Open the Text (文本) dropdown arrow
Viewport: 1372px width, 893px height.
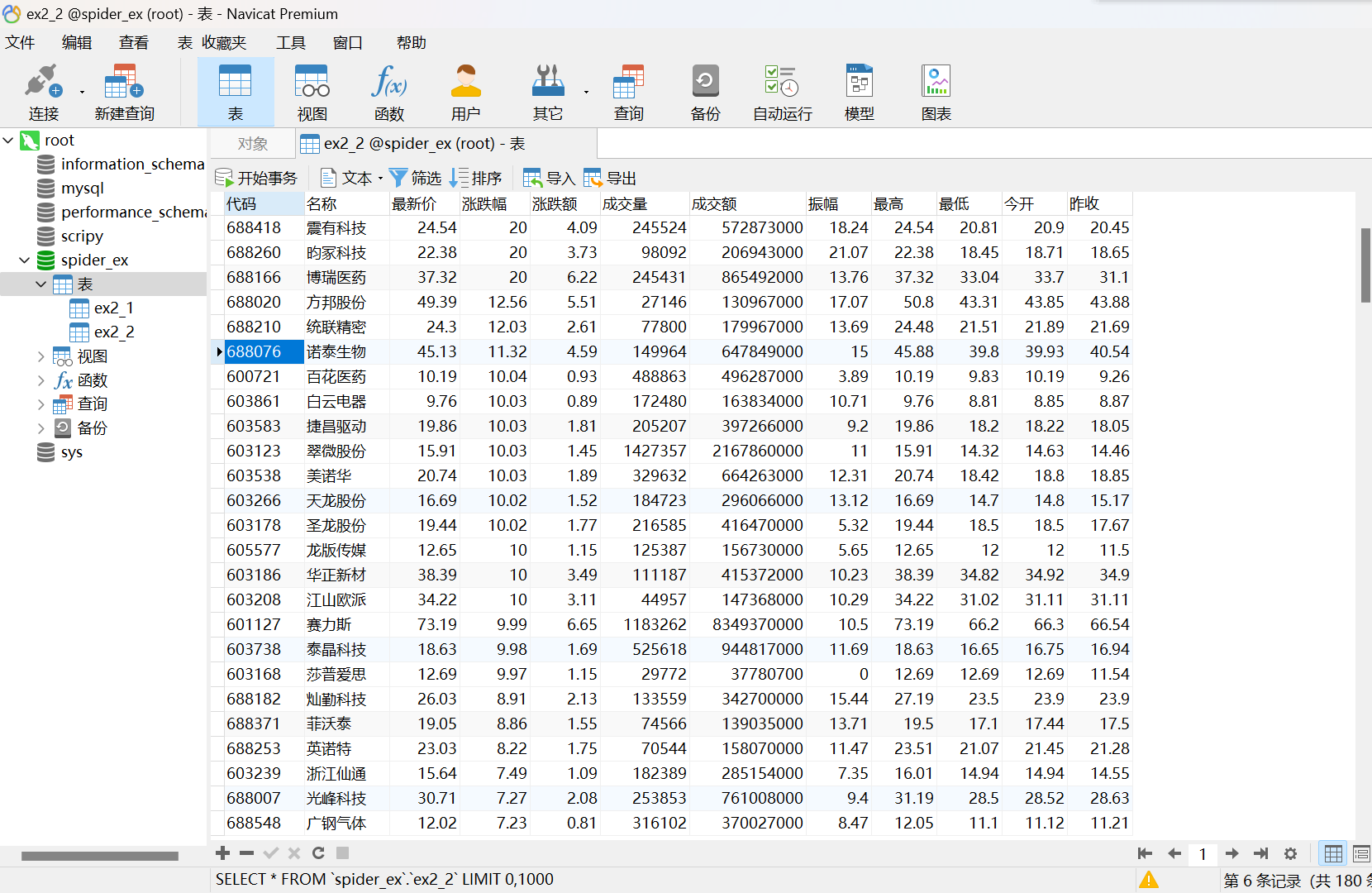(x=380, y=179)
